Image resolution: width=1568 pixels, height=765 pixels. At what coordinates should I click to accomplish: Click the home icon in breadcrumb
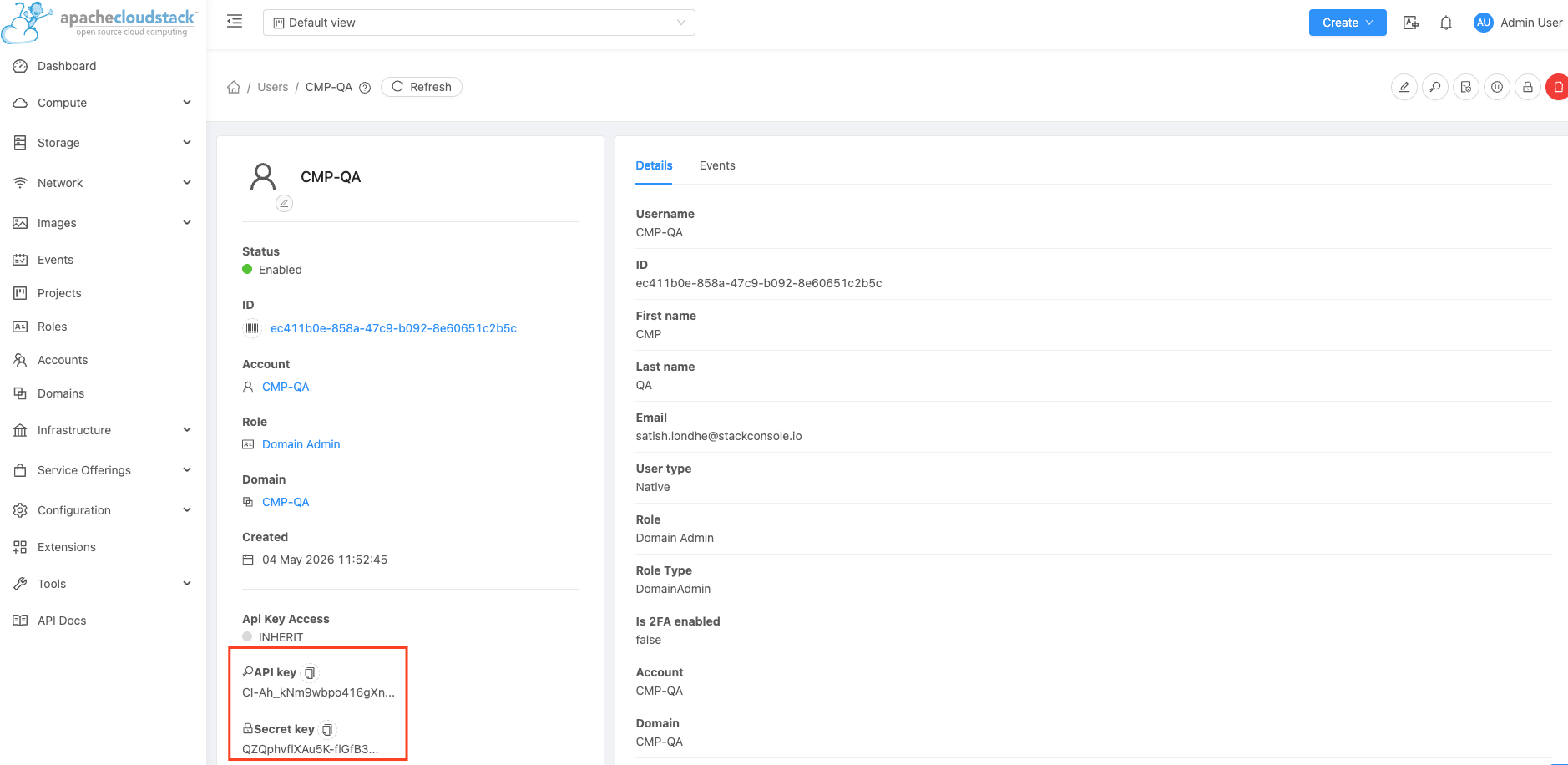coord(234,87)
